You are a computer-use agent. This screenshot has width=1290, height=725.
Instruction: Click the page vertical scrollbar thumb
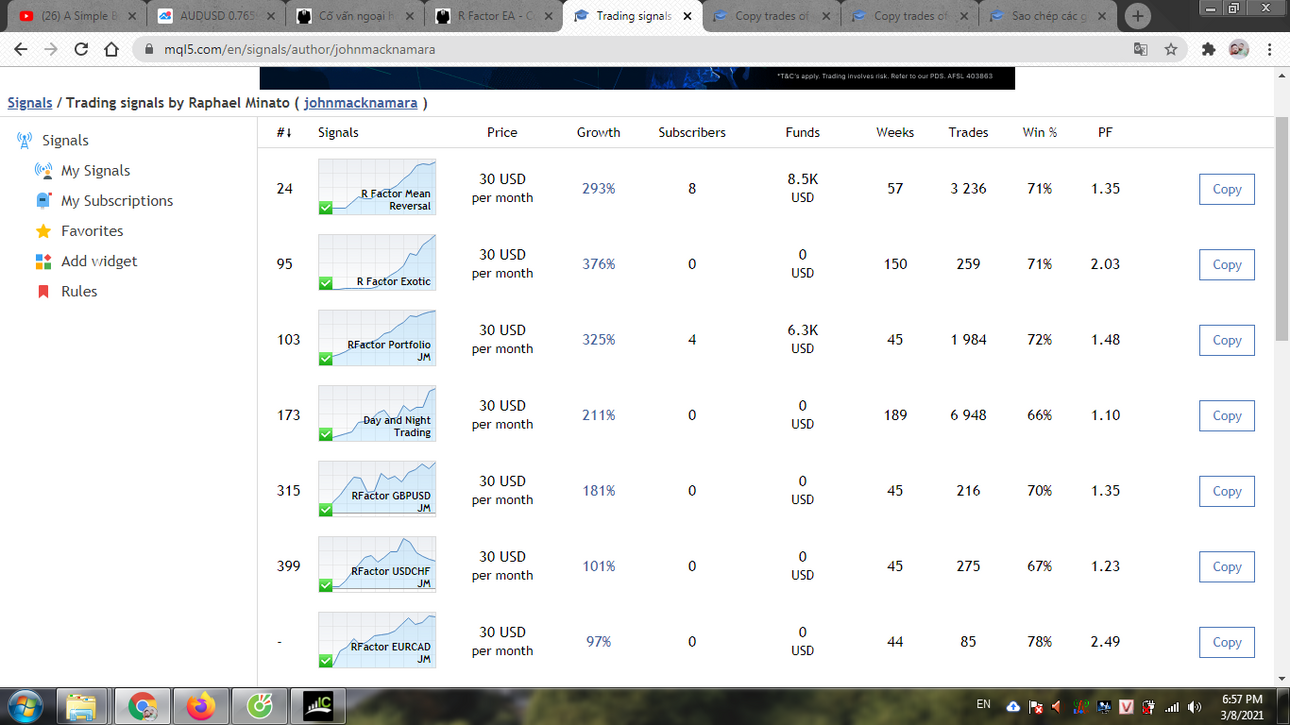[1282, 228]
